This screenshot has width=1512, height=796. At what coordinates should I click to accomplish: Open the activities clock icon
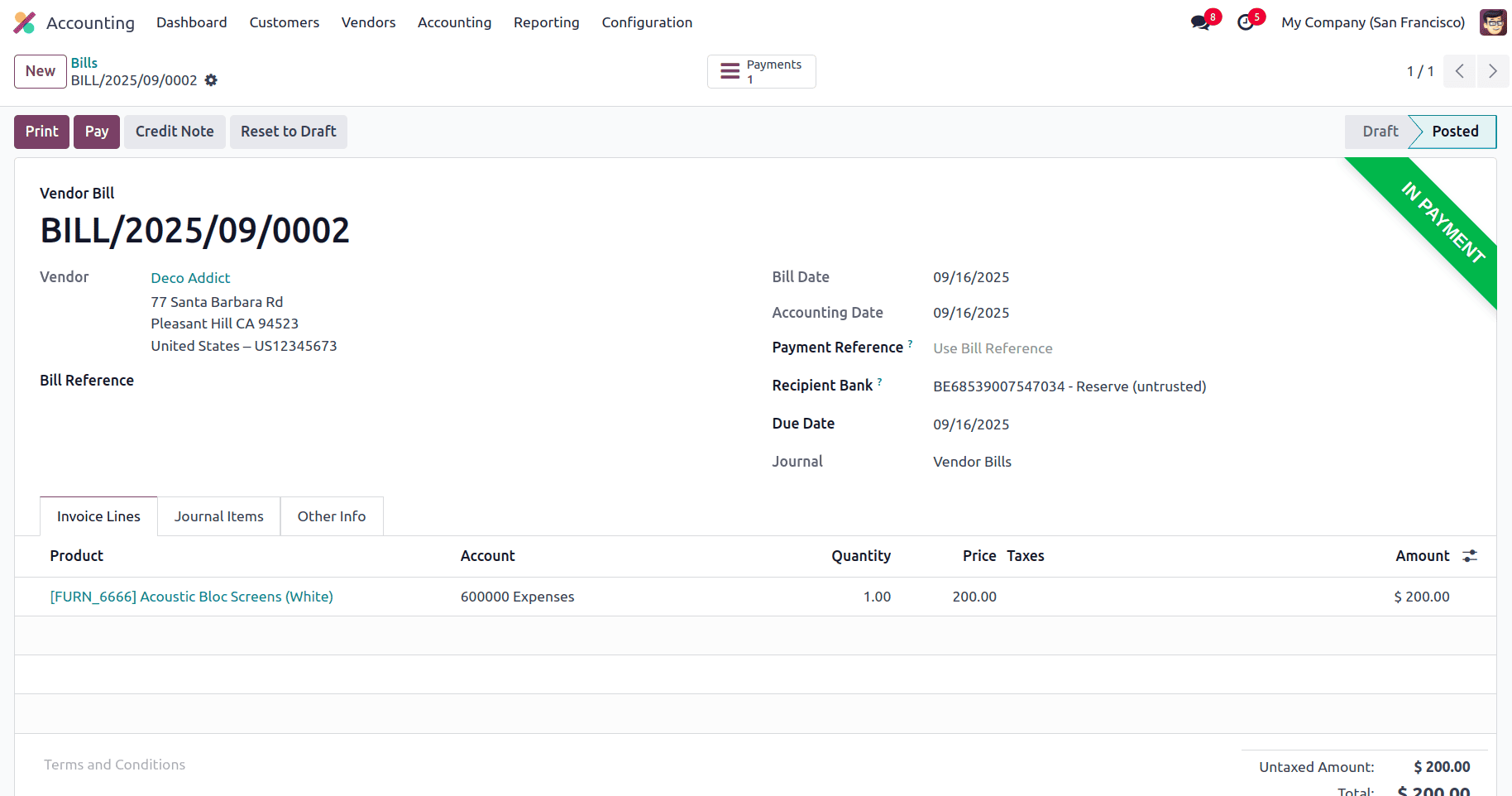click(x=1246, y=22)
